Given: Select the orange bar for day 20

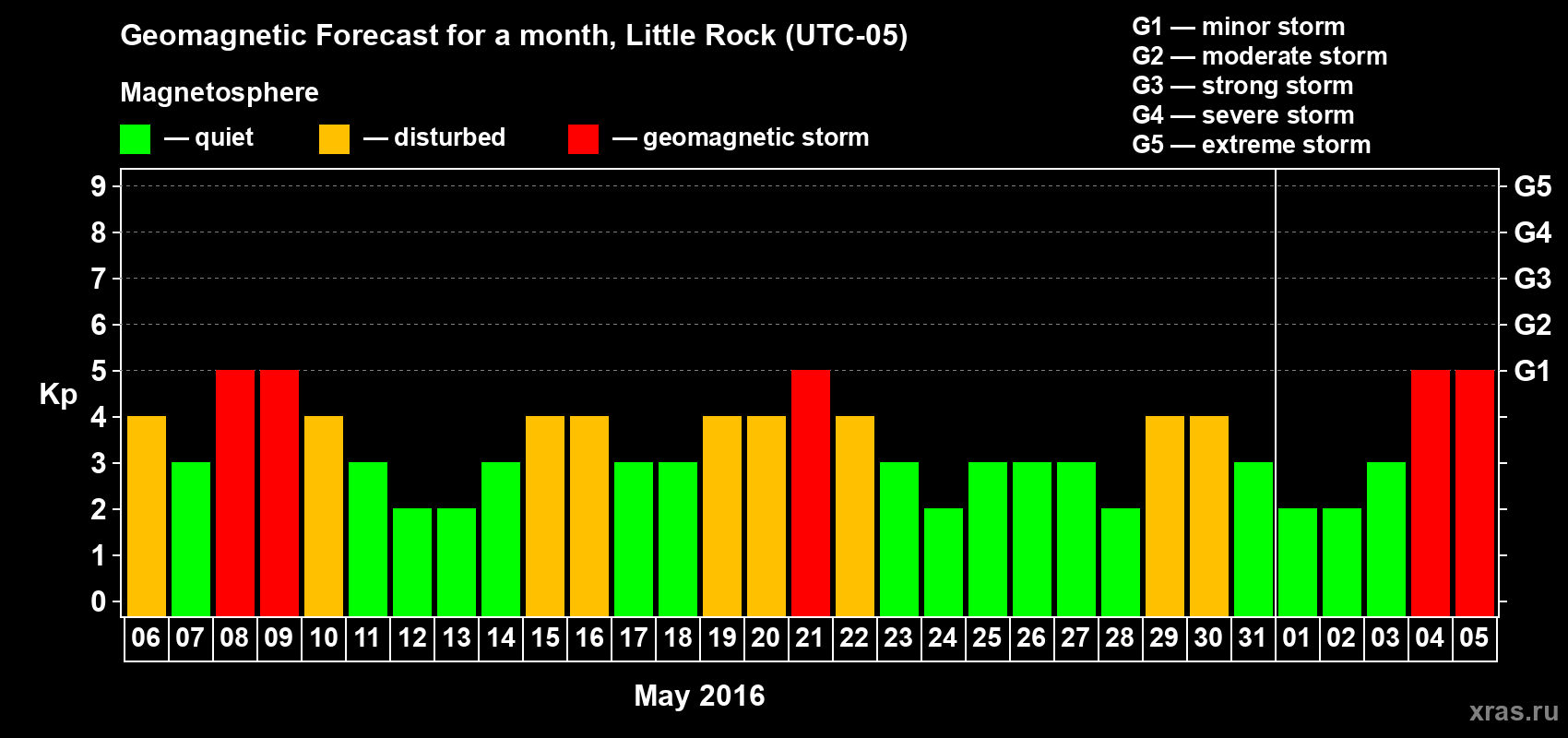Looking at the screenshot, I should 766,517.
